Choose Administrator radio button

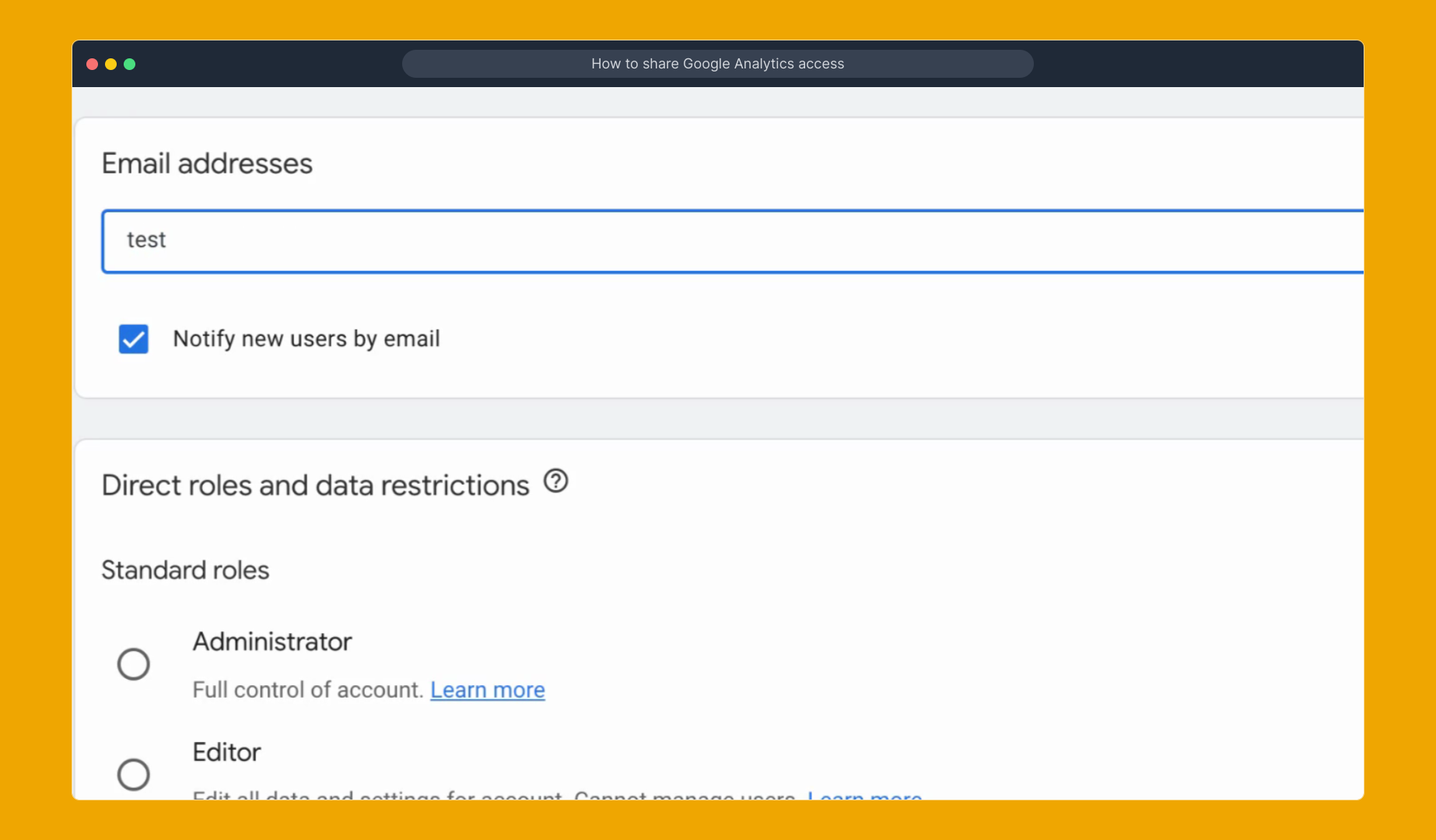point(134,663)
